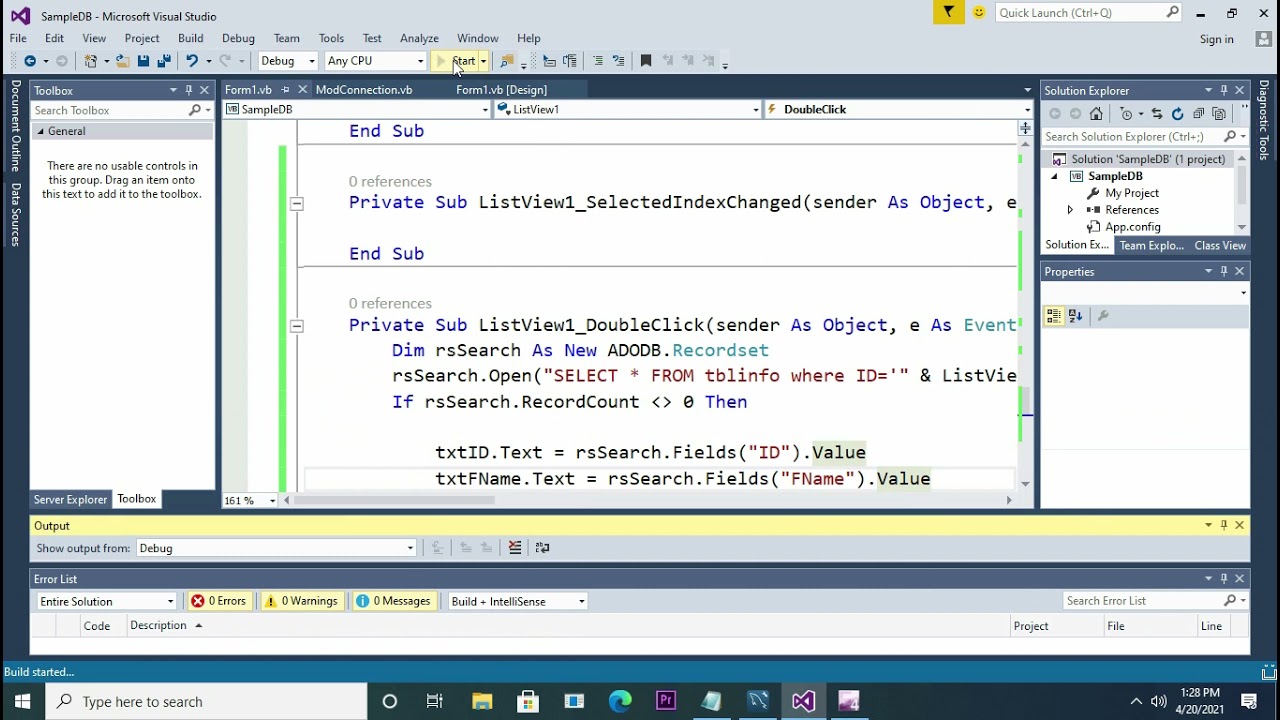1280x720 pixels.
Task: Switch to the Class View tab
Action: point(1220,245)
